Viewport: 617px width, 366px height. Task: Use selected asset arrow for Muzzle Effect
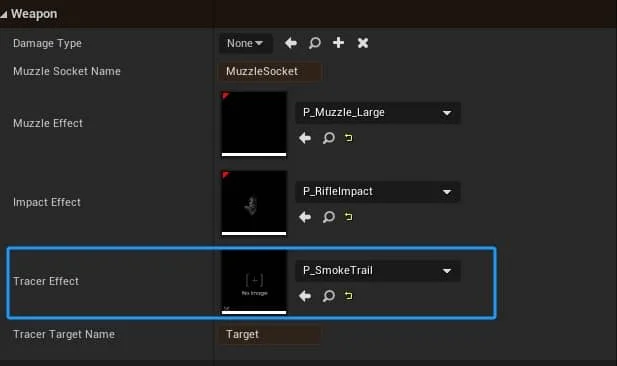point(305,138)
